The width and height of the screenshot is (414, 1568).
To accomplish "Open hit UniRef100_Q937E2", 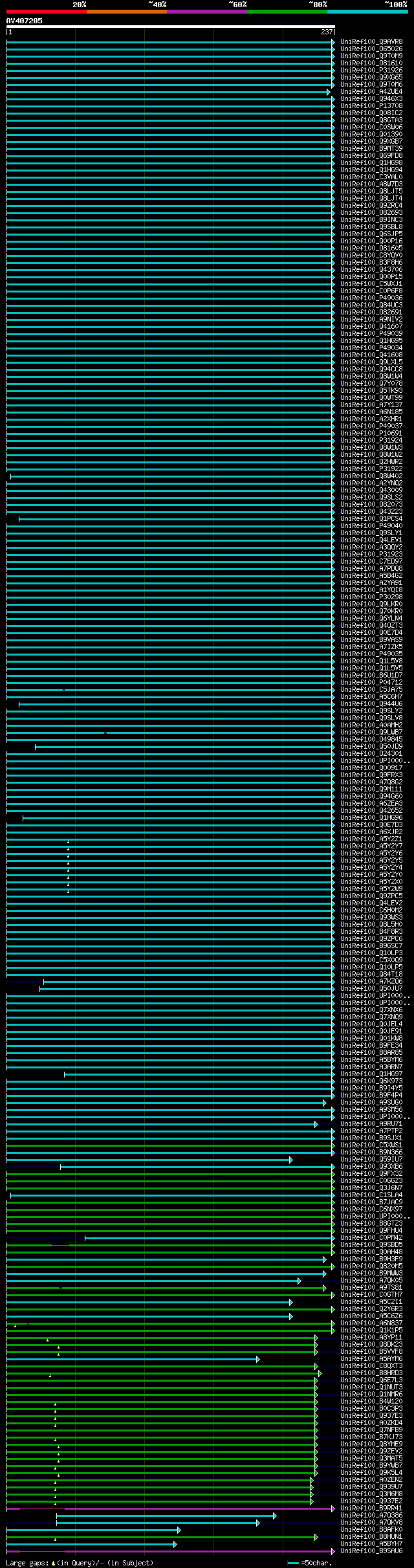I will 371,1501.
